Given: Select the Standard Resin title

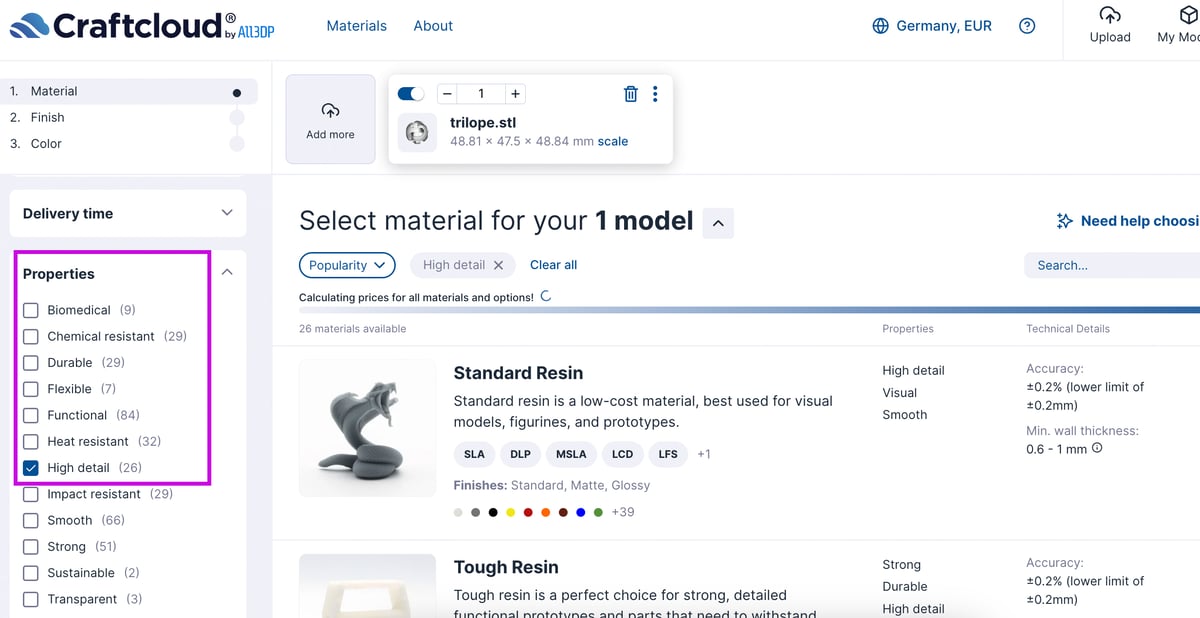Looking at the screenshot, I should pos(518,373).
